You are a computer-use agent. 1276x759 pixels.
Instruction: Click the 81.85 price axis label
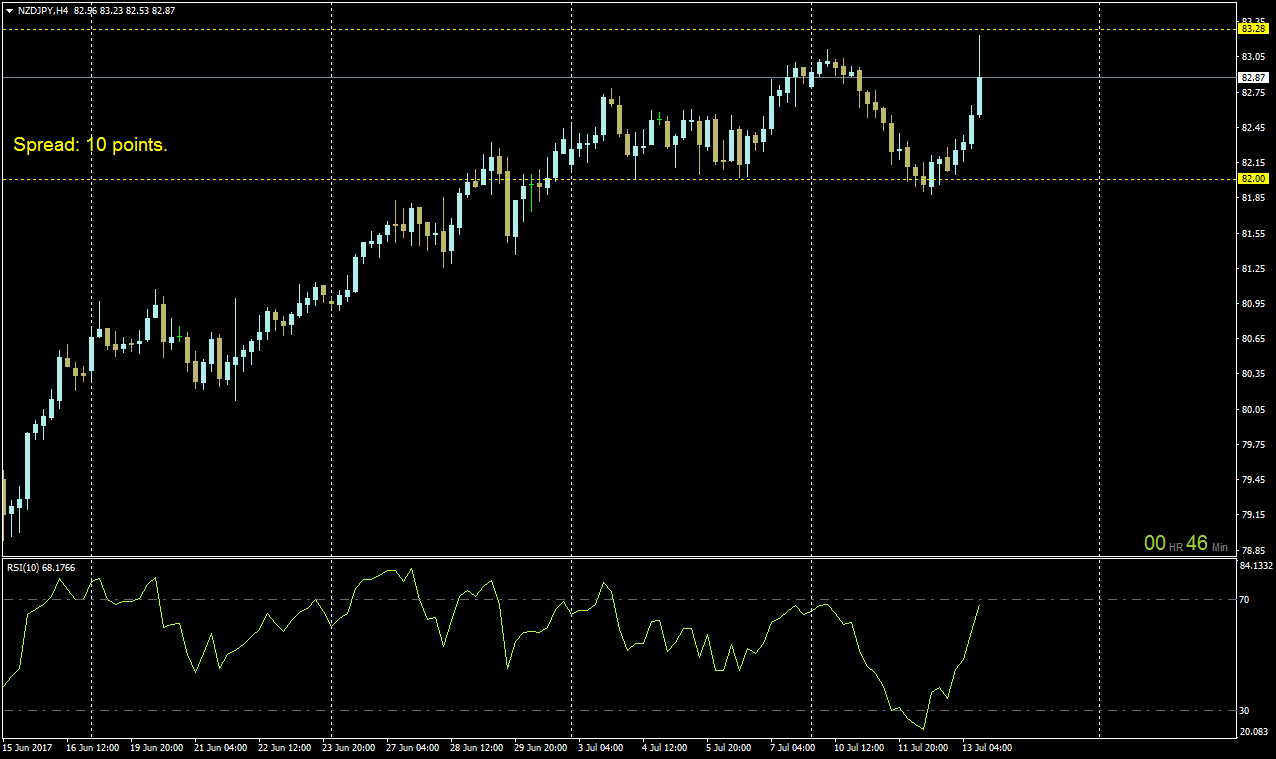[x=1251, y=198]
